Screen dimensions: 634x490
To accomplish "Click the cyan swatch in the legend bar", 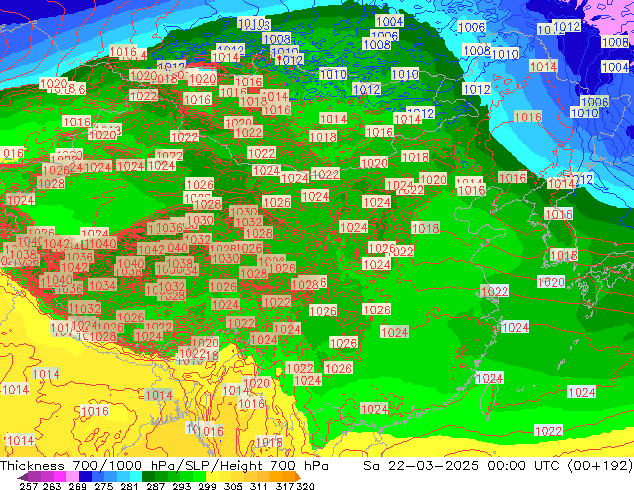I will [136, 476].
